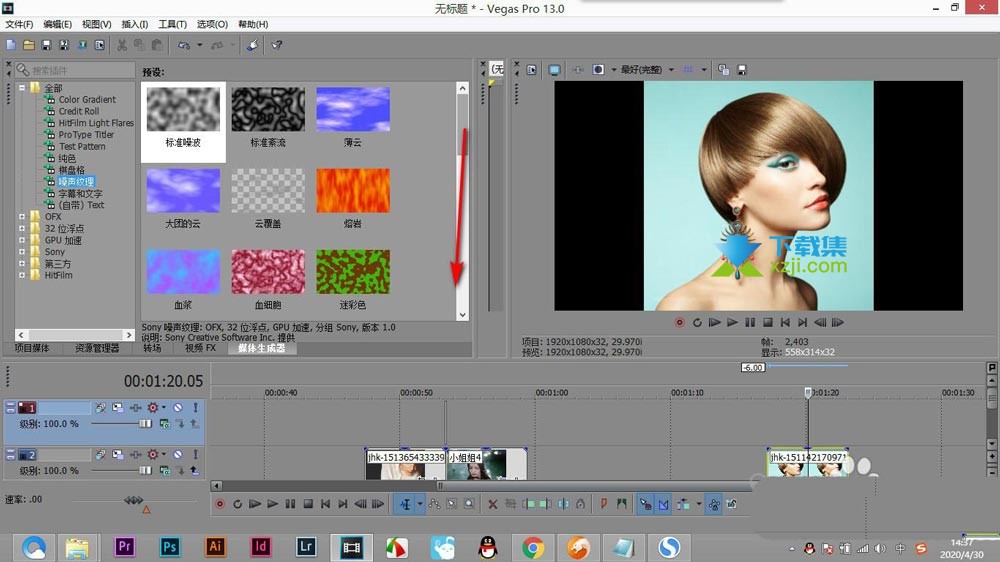Screen dimensions: 1000x562
Task: Click track 1 level slider handle
Action: [145, 424]
